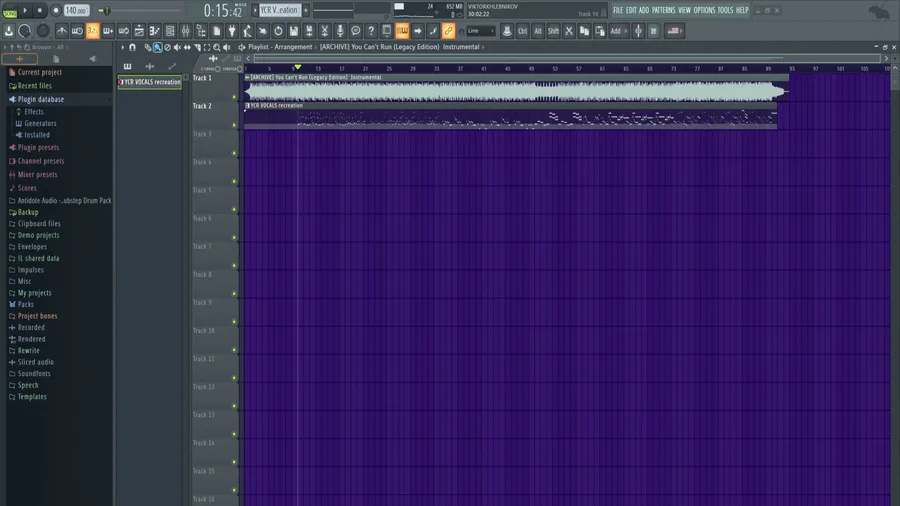Select the playlist select tool
This screenshot has width=900, height=506.
tap(207, 48)
